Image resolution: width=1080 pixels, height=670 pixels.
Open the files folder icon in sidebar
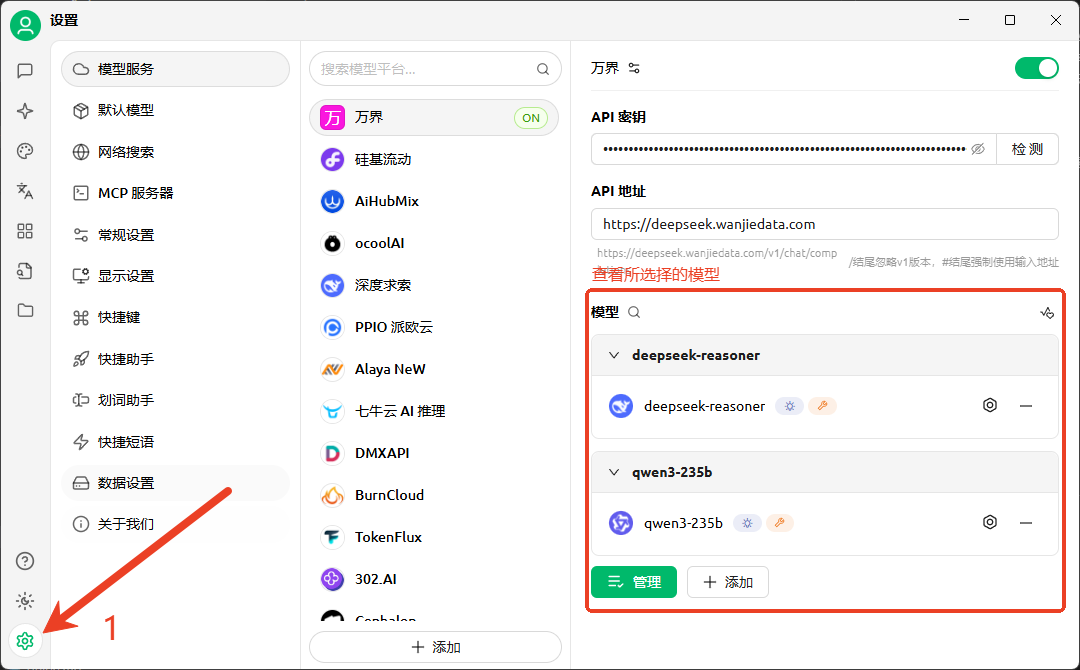point(25,311)
